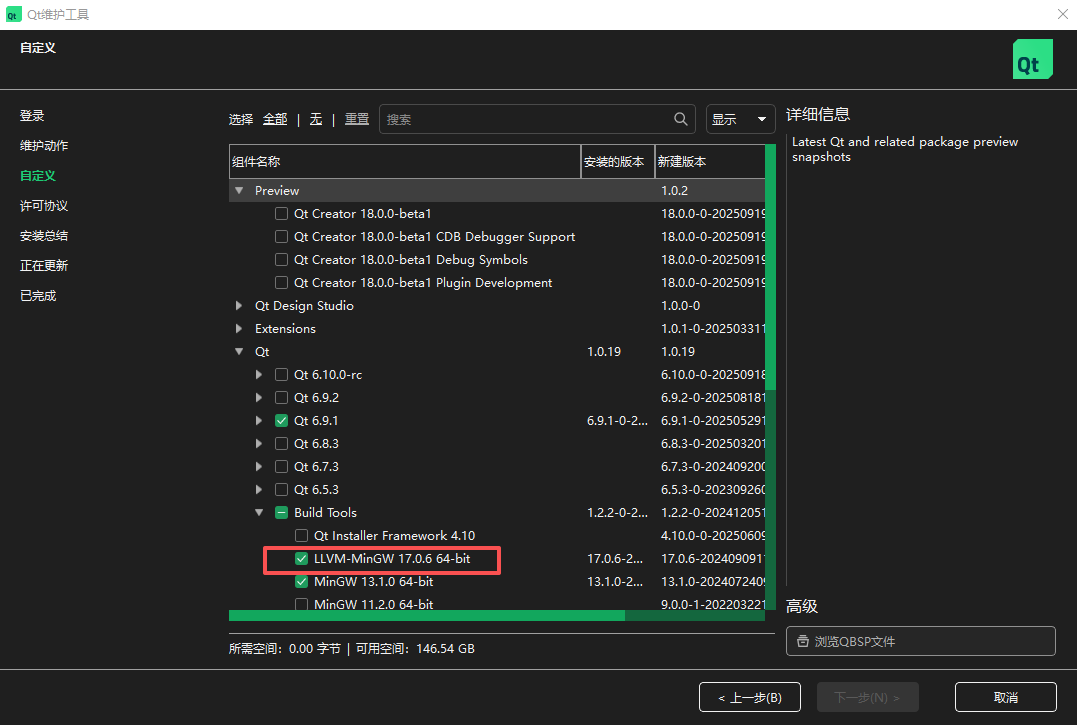Expand the Qt 6.9.2 node

259,398
